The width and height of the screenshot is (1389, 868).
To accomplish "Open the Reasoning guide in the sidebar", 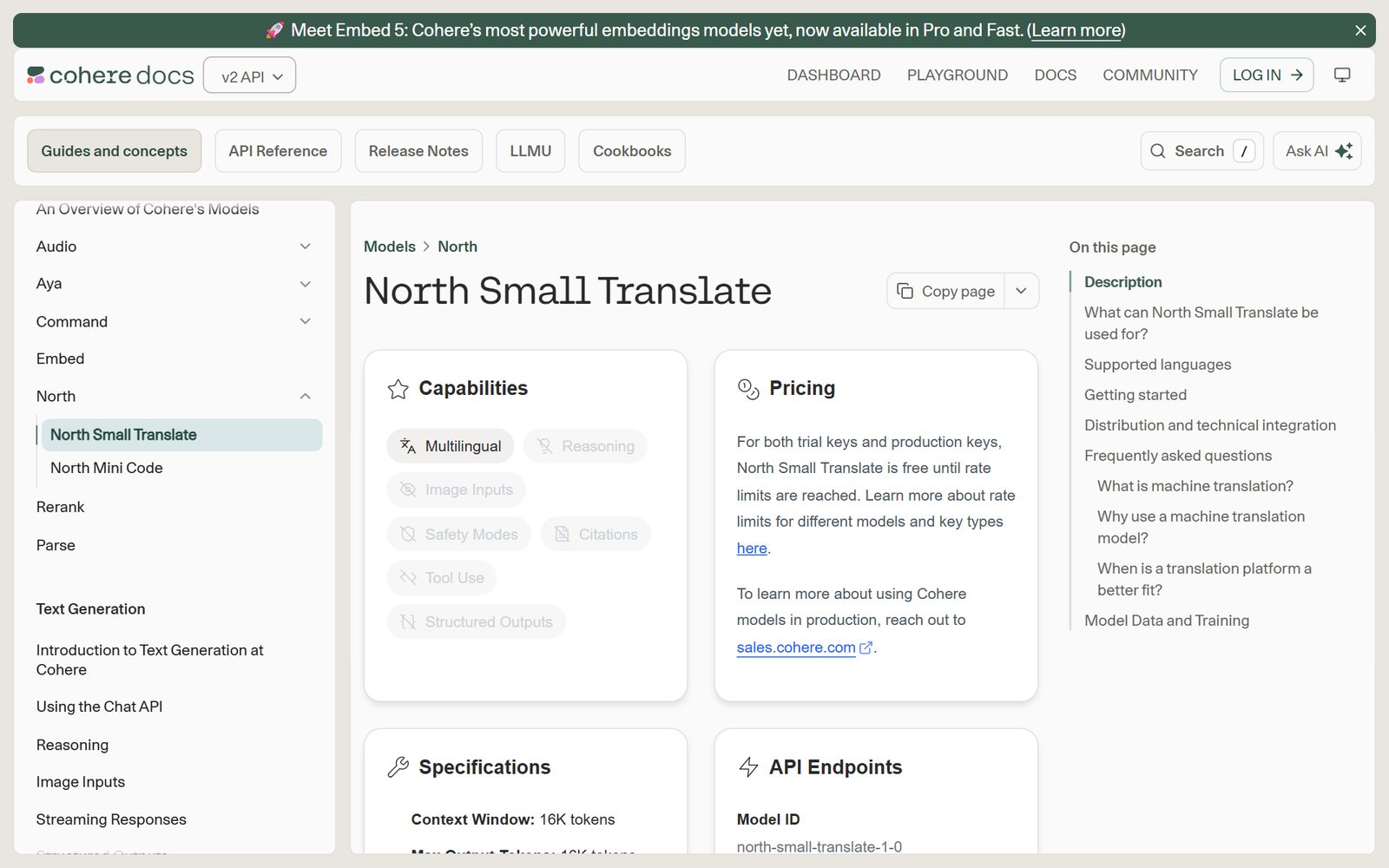I will click(x=72, y=745).
